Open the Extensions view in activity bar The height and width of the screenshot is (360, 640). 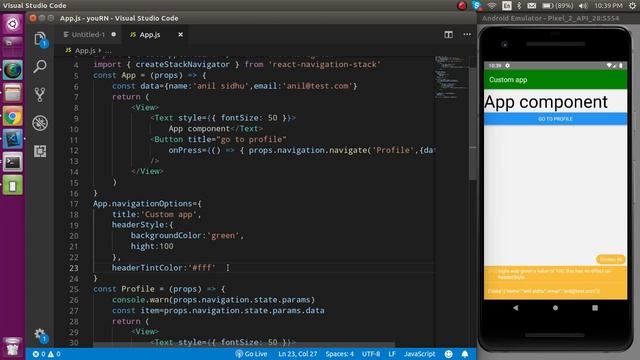tap(40, 151)
